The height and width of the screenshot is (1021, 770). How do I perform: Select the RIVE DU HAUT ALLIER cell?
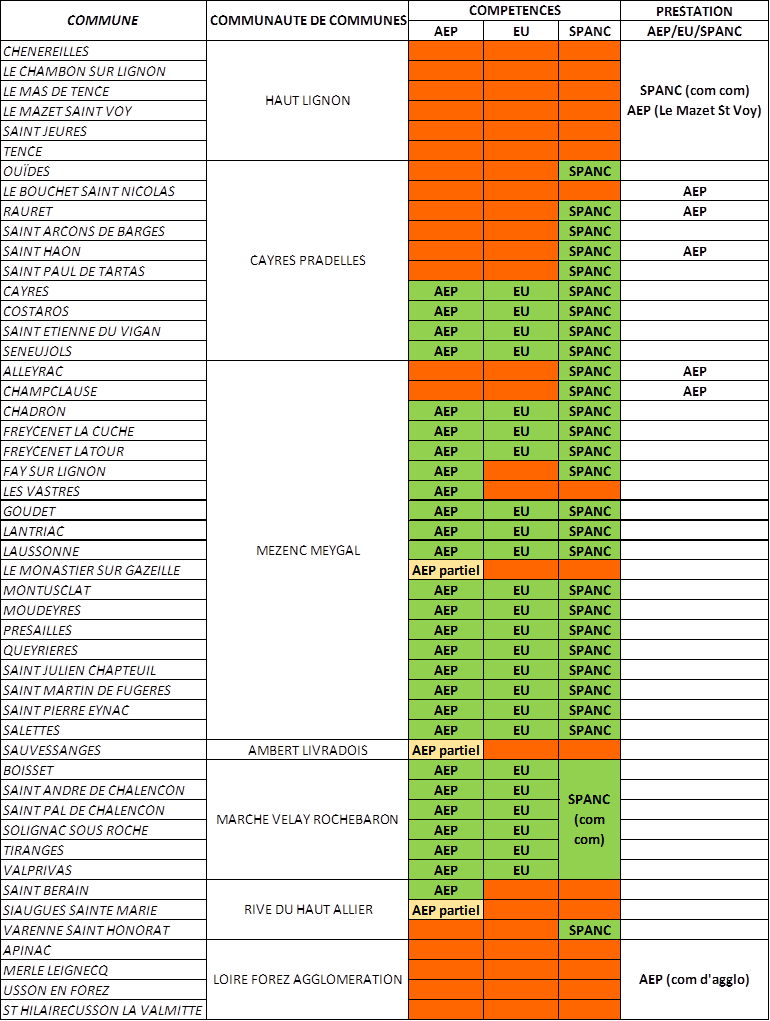[x=308, y=910]
